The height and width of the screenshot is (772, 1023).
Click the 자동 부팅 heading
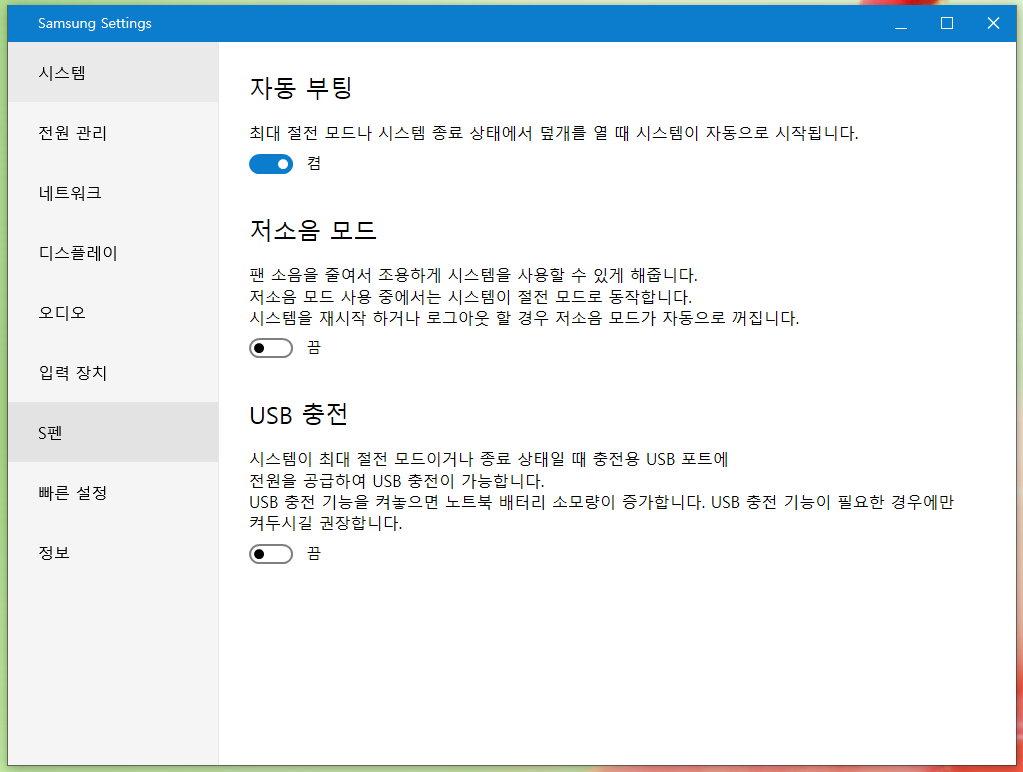pos(301,87)
